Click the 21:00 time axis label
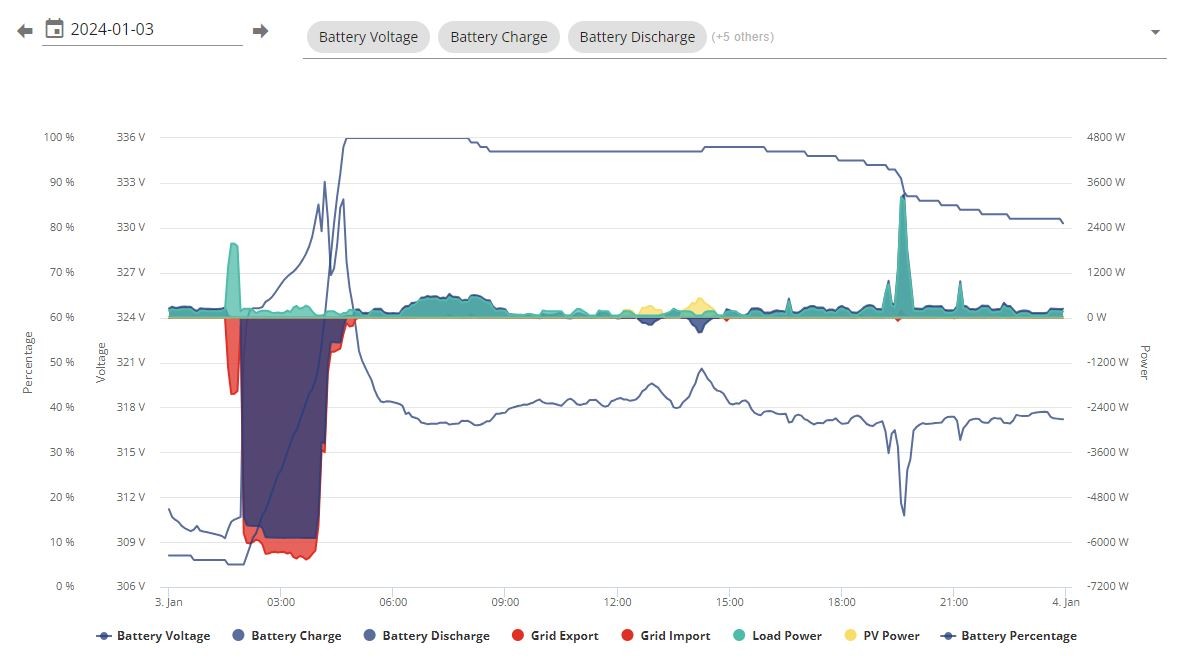1180x665 pixels. (x=953, y=602)
